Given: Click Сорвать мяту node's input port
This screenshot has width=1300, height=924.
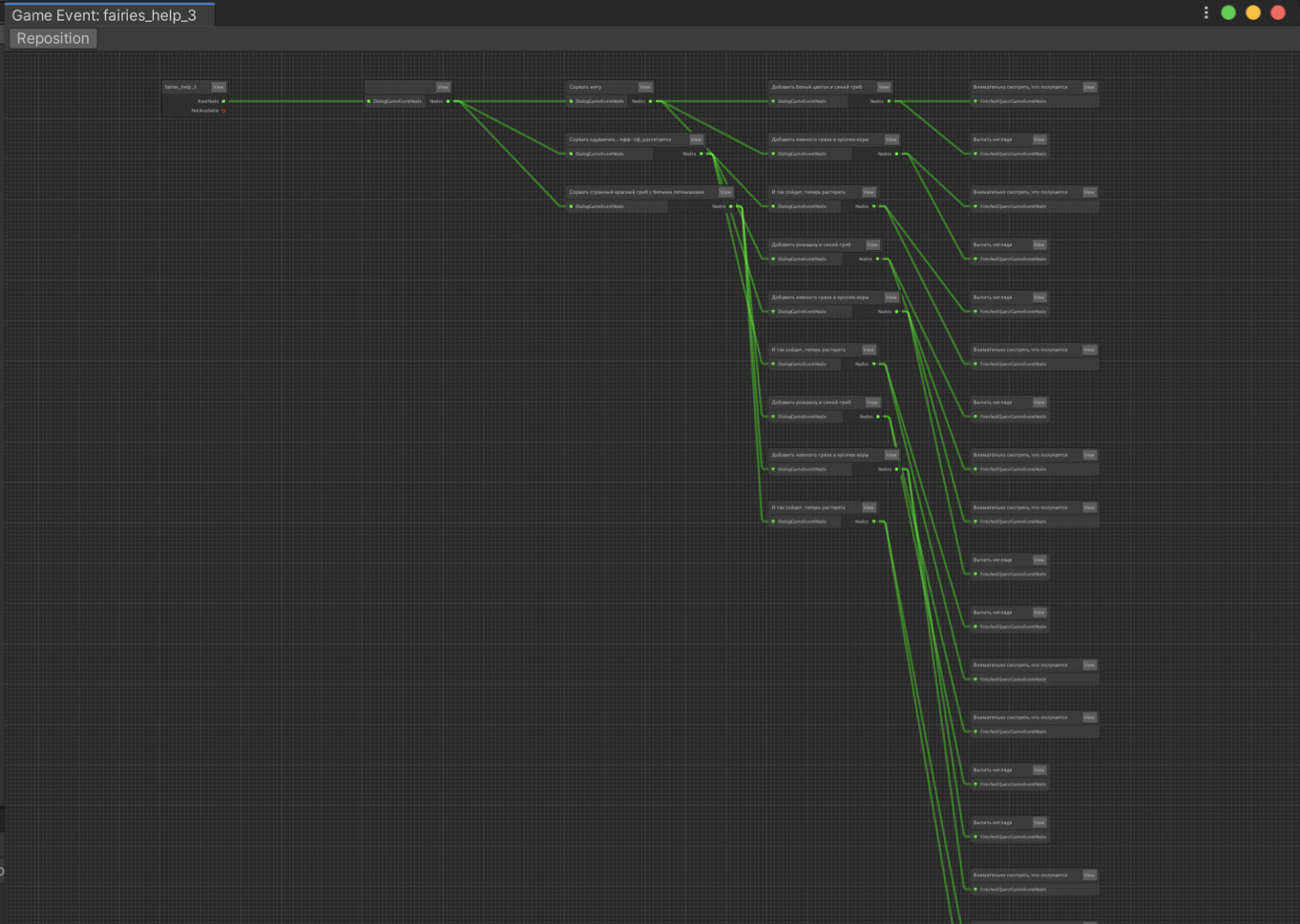Looking at the screenshot, I should (571, 101).
